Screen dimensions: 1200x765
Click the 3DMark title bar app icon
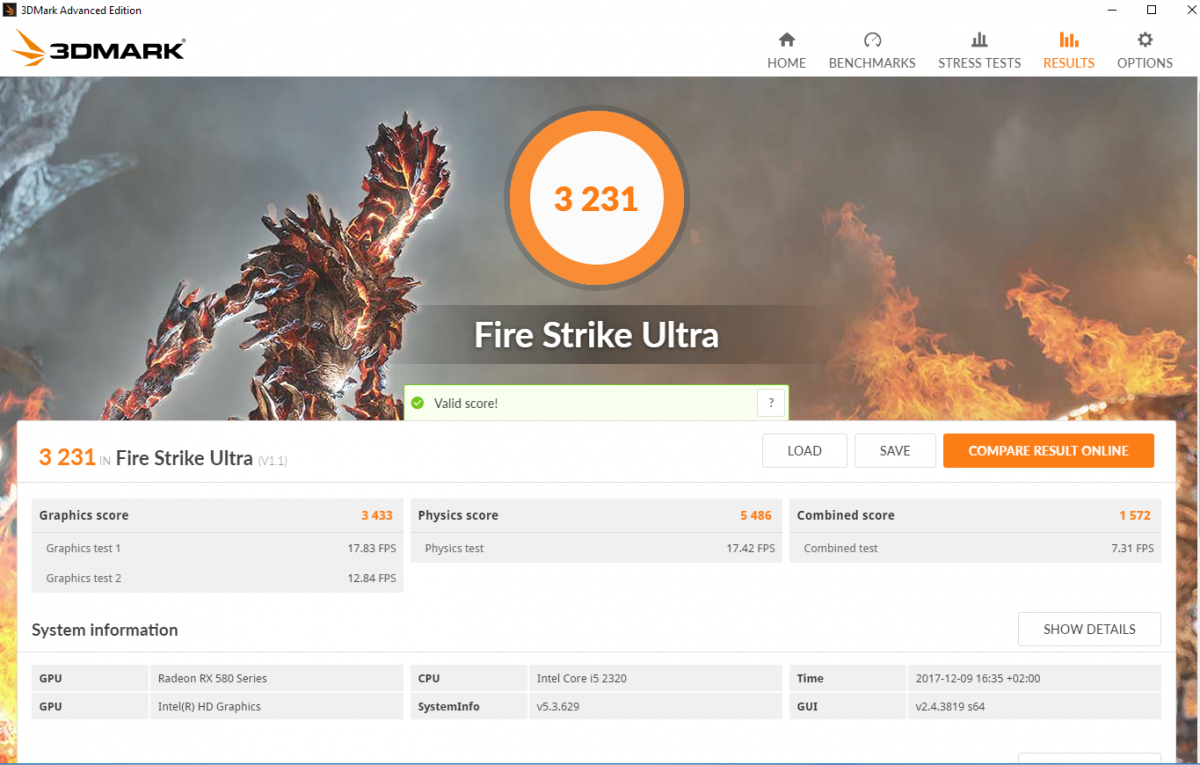click(11, 10)
